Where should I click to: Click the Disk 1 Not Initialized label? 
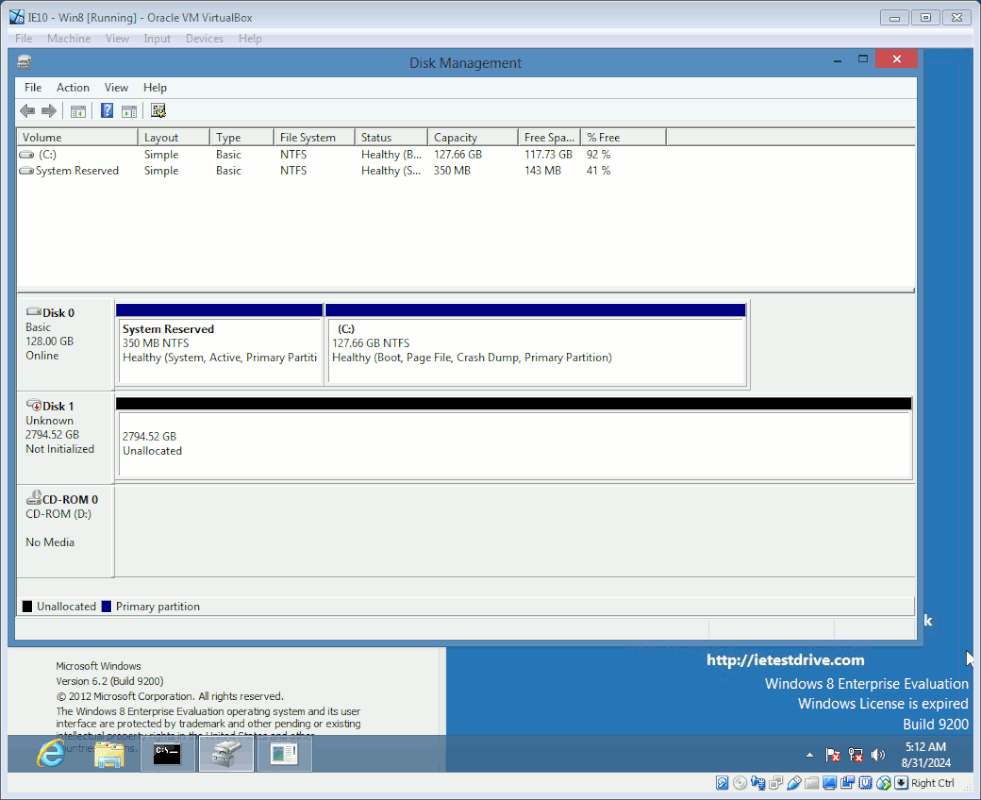pos(65,437)
